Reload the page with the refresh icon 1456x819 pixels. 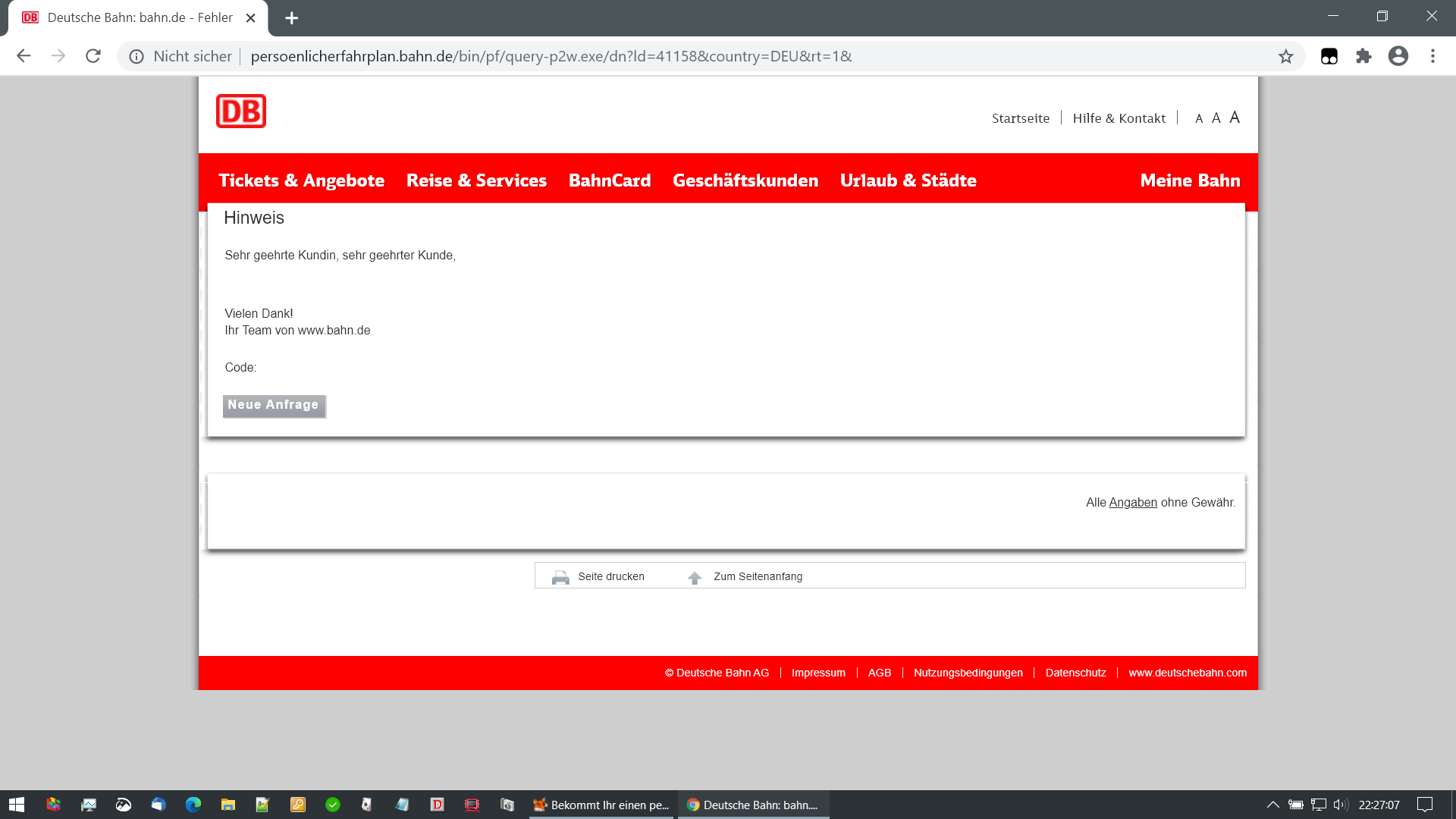click(93, 56)
